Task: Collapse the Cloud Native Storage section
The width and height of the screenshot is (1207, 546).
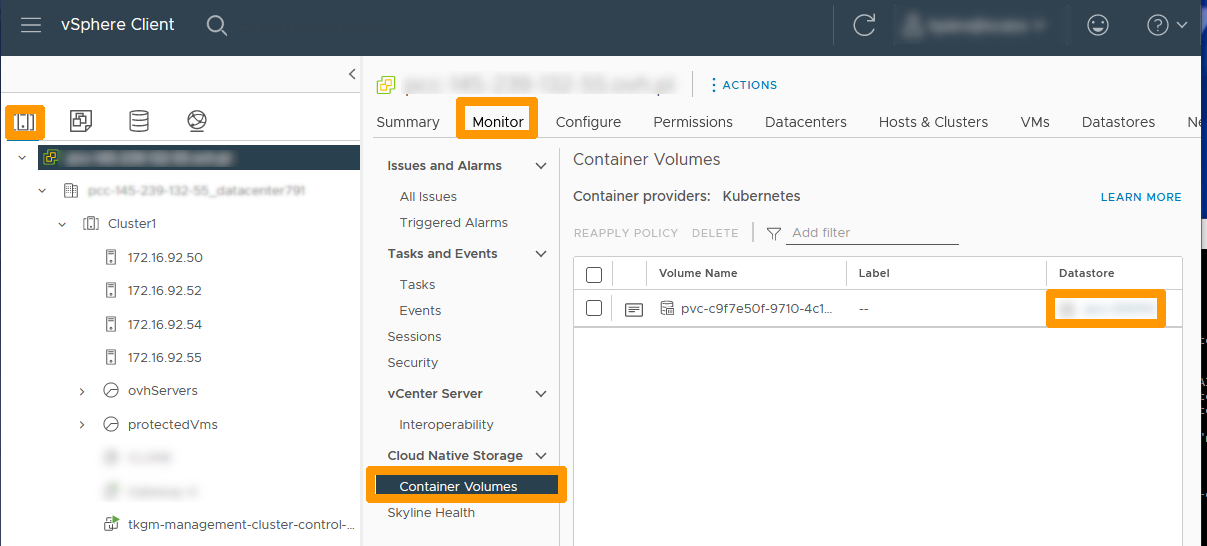Action: click(x=541, y=456)
